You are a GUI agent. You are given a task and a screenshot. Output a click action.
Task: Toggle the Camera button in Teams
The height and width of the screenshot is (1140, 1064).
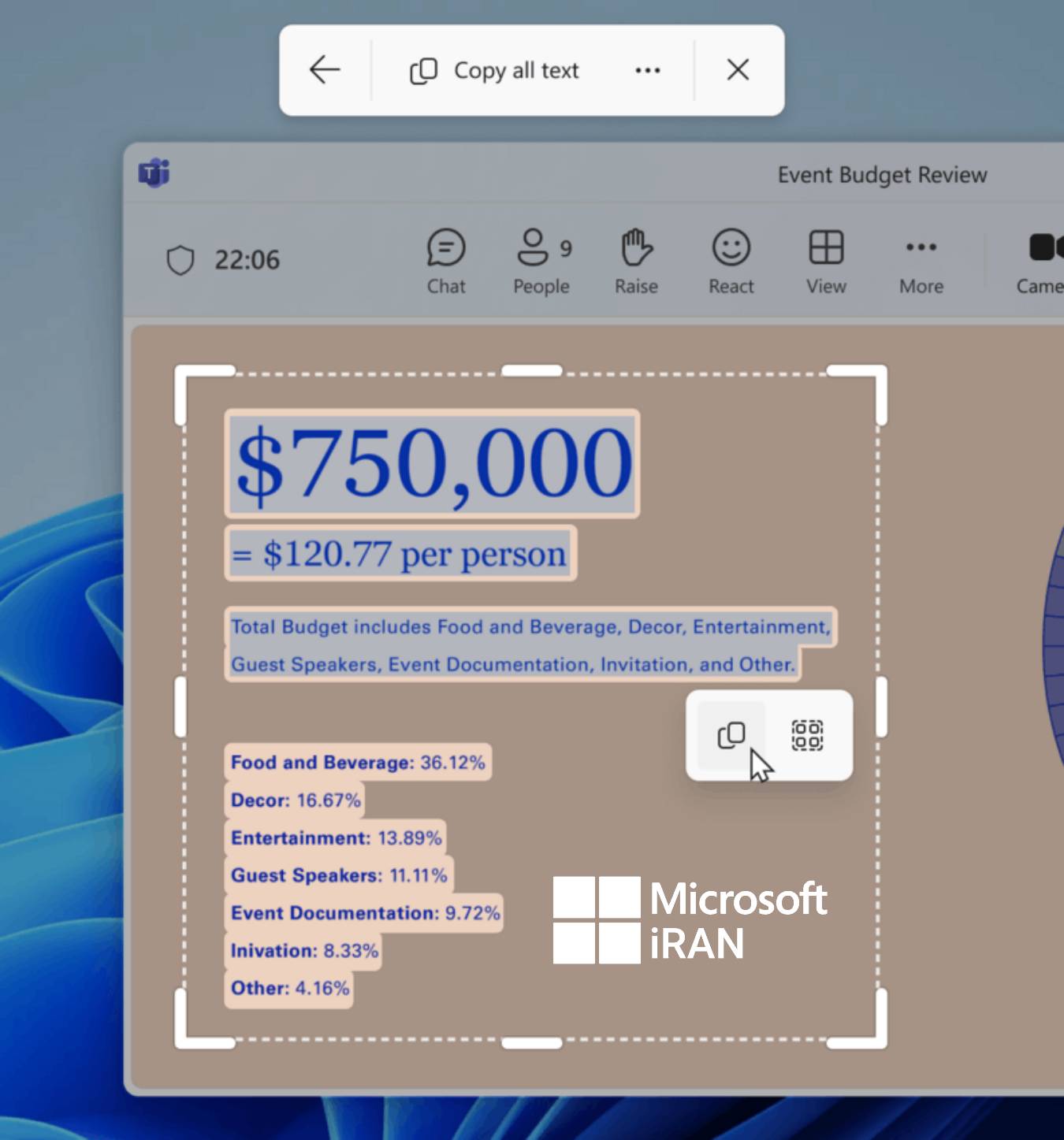click(1040, 262)
